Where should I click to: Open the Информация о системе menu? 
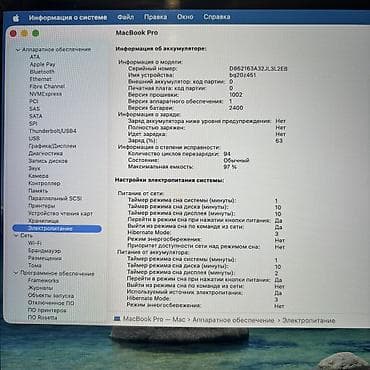click(x=68, y=18)
